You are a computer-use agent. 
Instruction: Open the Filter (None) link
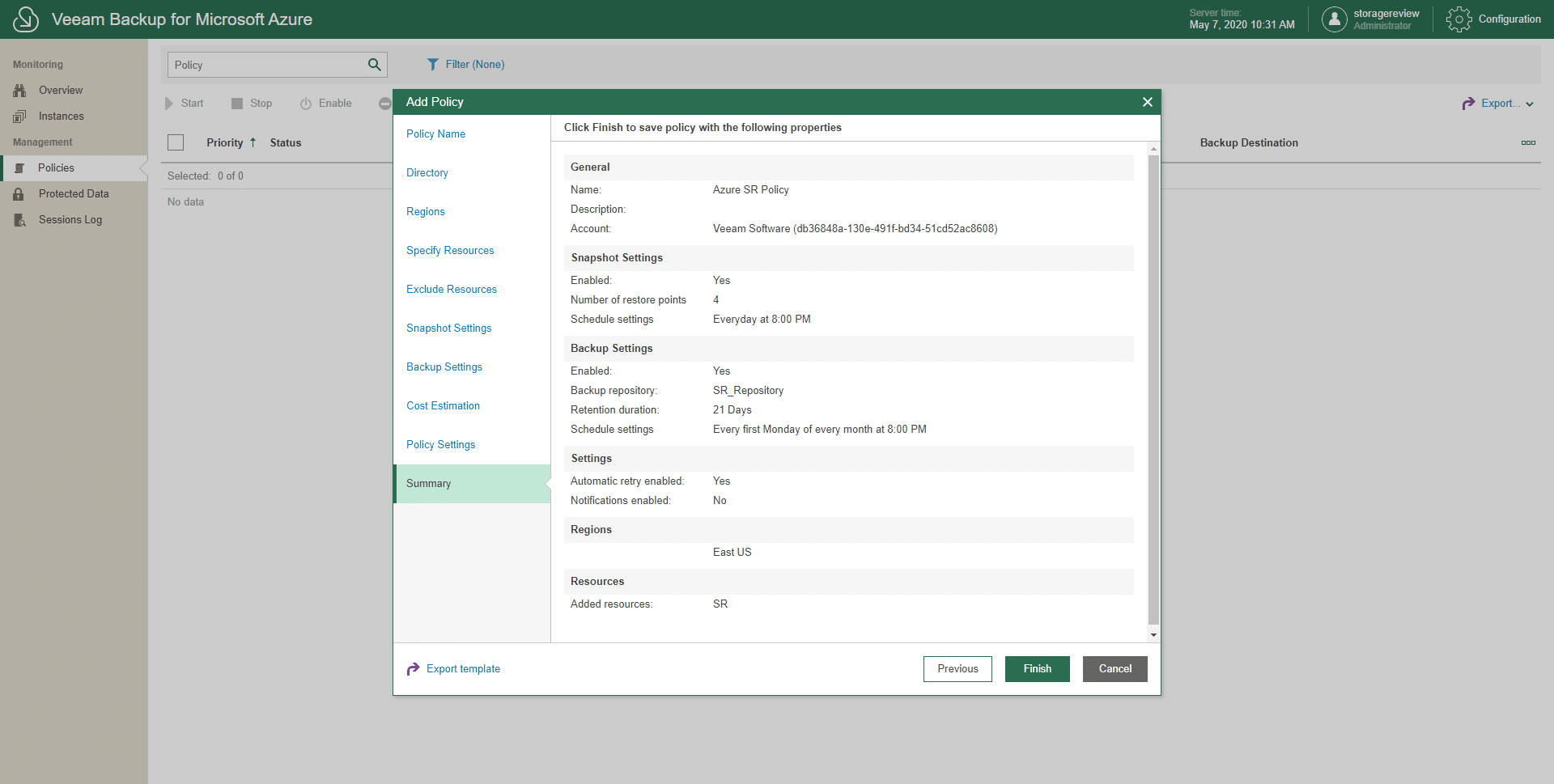tap(475, 65)
